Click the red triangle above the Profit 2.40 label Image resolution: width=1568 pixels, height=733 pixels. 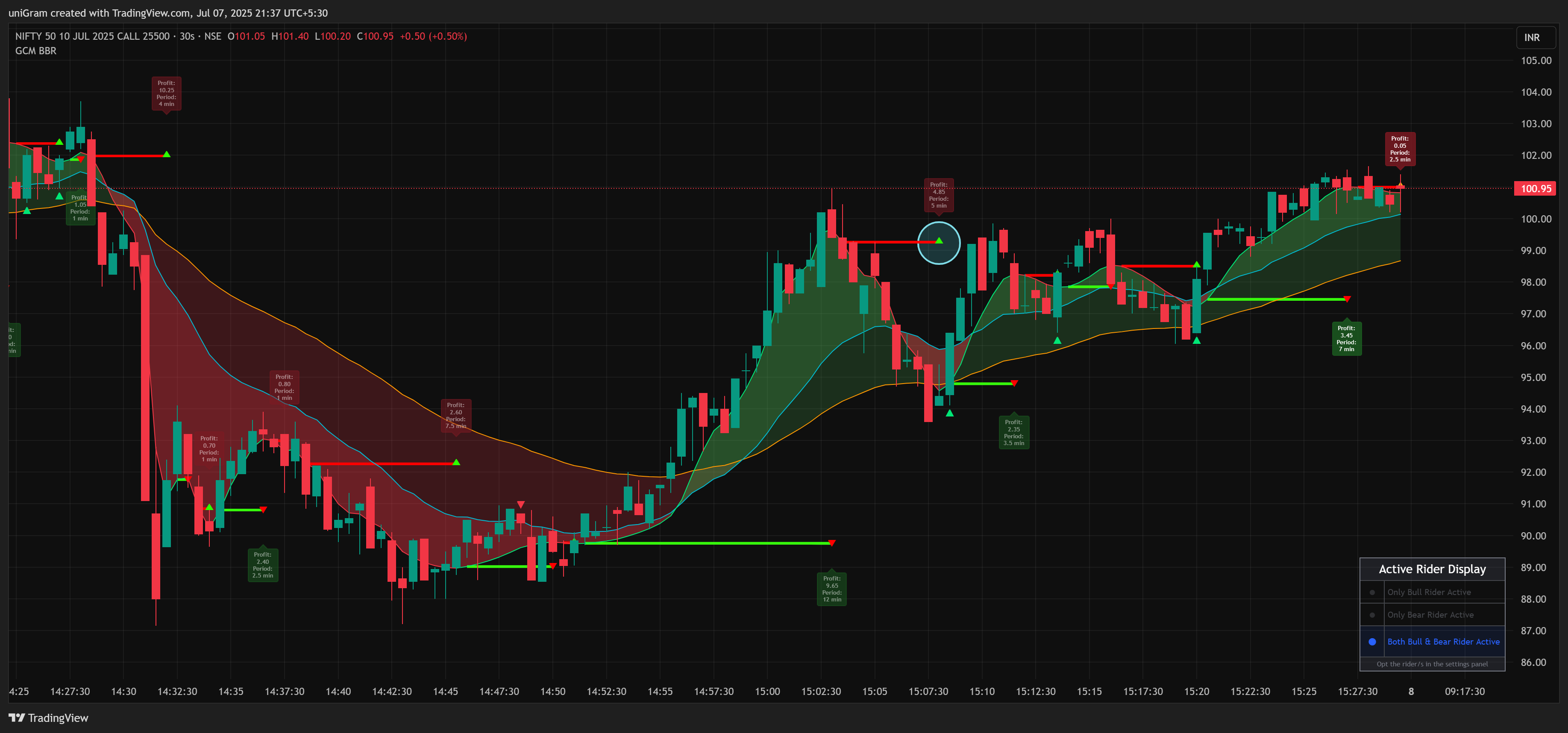click(263, 510)
